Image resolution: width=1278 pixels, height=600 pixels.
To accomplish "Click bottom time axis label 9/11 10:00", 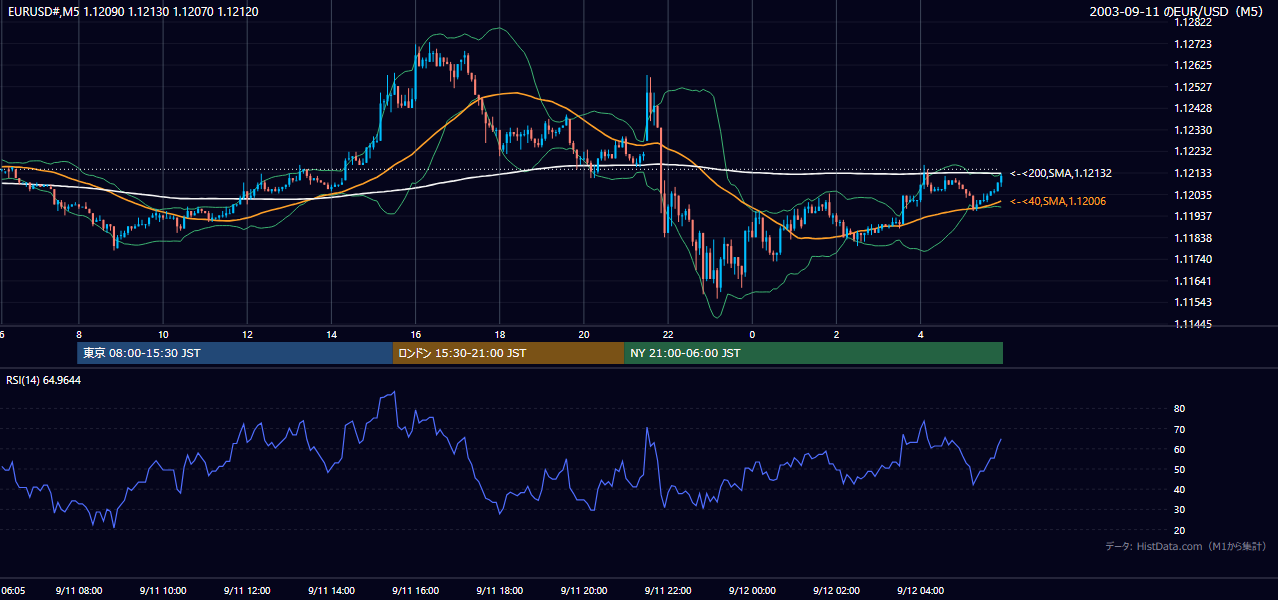I will click(x=163, y=591).
